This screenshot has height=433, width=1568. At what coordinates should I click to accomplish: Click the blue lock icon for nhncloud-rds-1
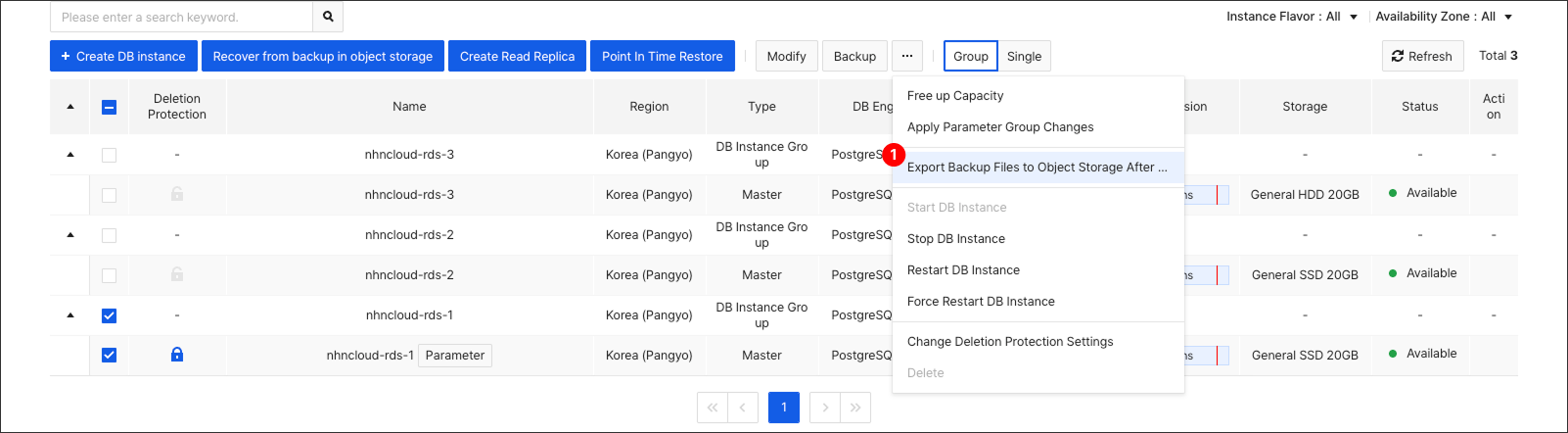tap(177, 355)
